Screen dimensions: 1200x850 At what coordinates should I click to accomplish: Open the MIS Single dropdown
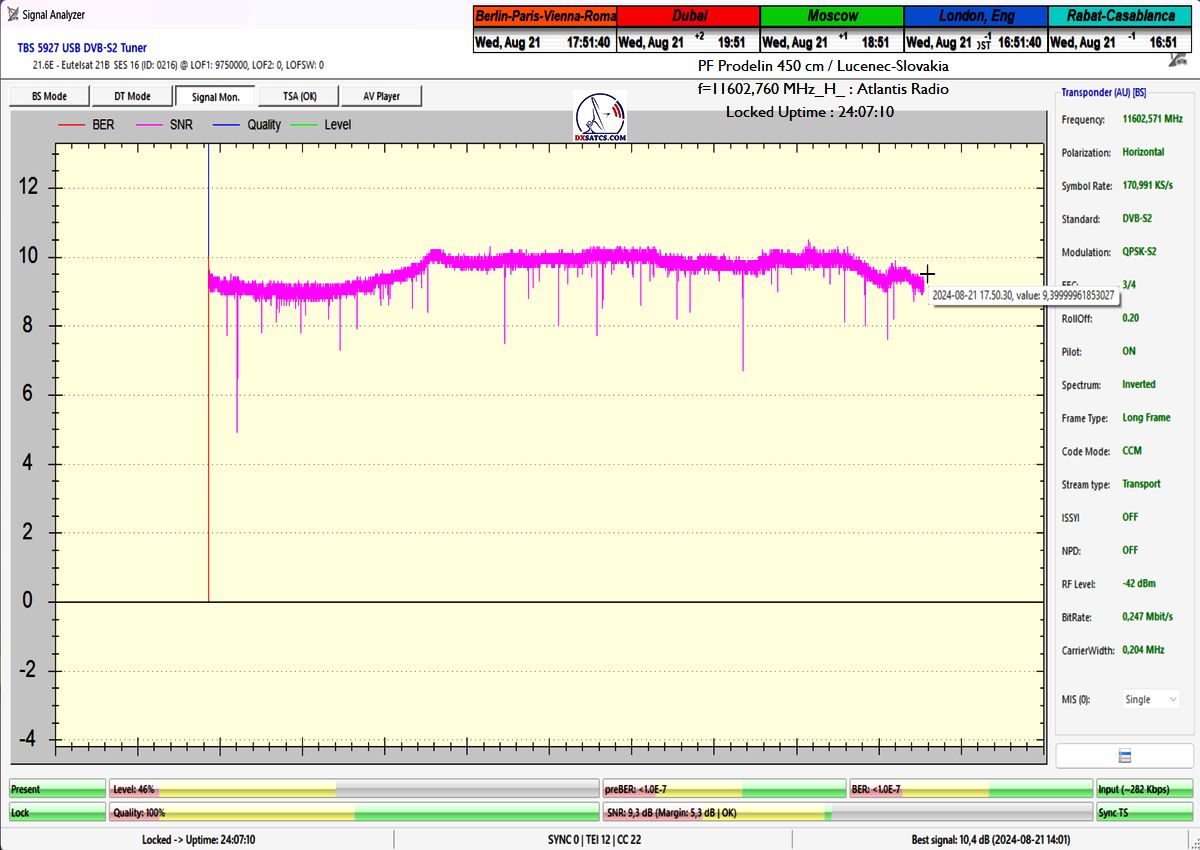coord(1150,700)
